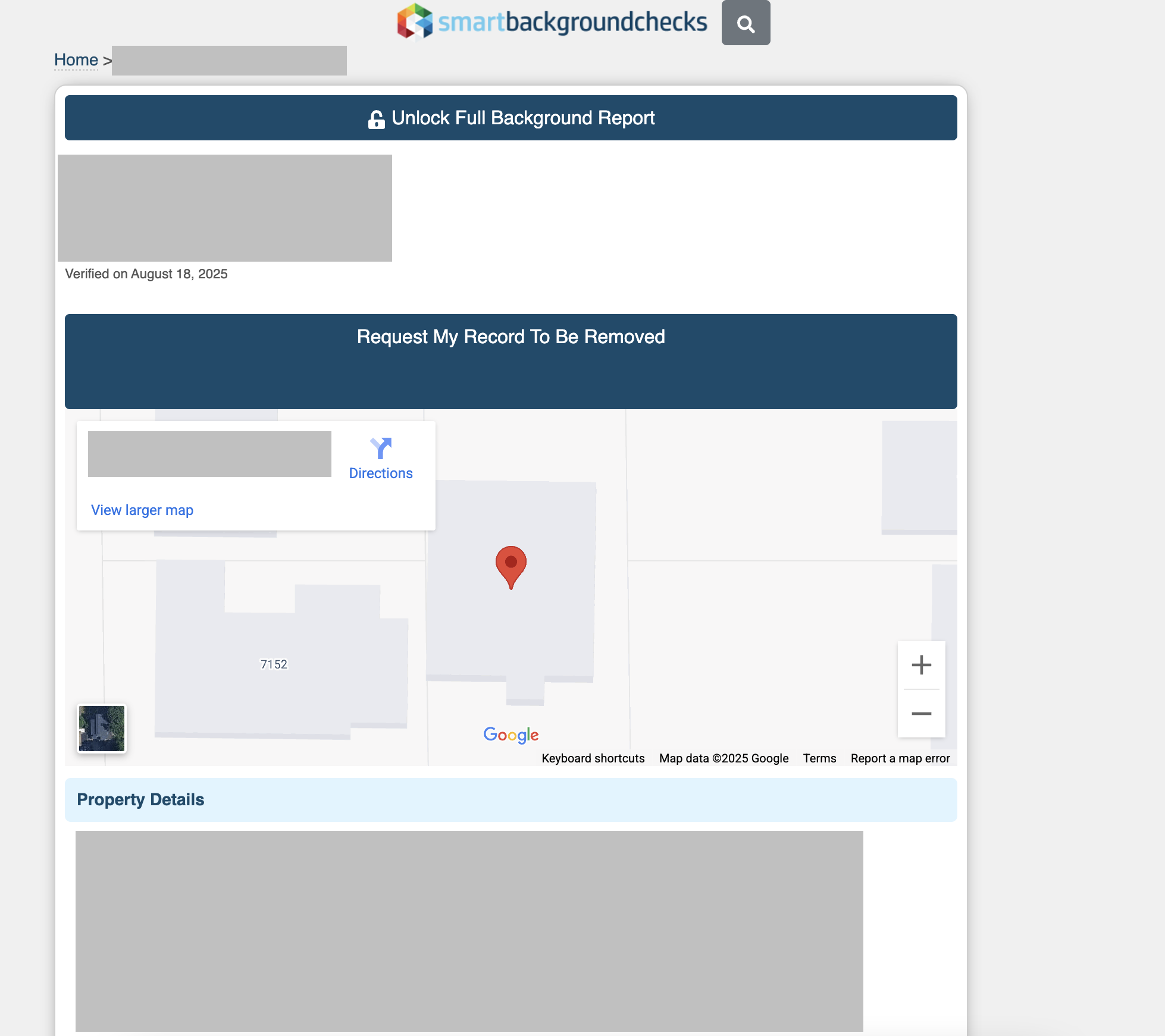1165x1036 pixels.
Task: Click the Property Details section header
Action: pyautogui.click(x=140, y=800)
